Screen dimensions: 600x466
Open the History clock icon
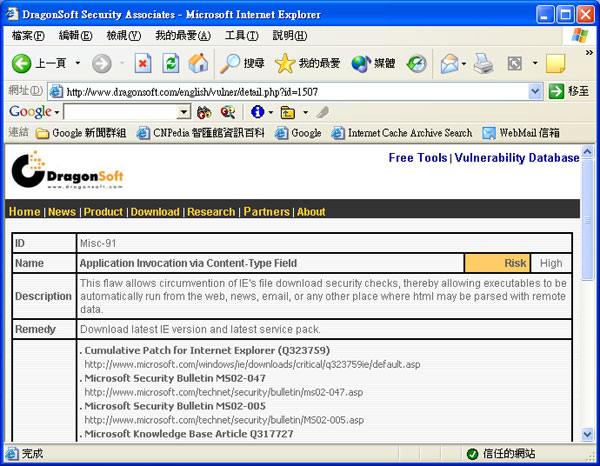pos(416,63)
